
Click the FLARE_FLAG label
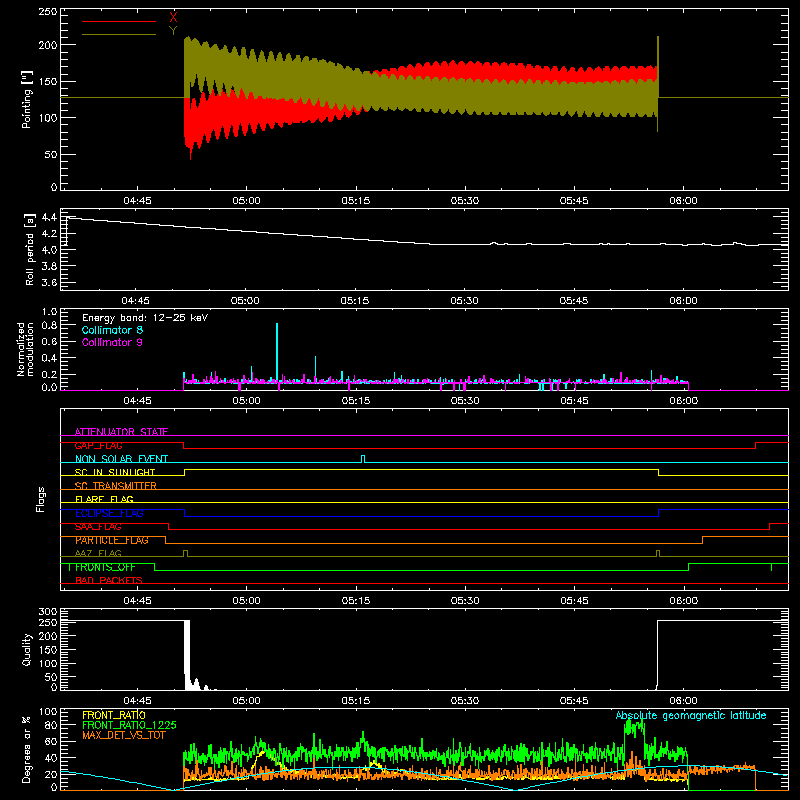click(104, 499)
